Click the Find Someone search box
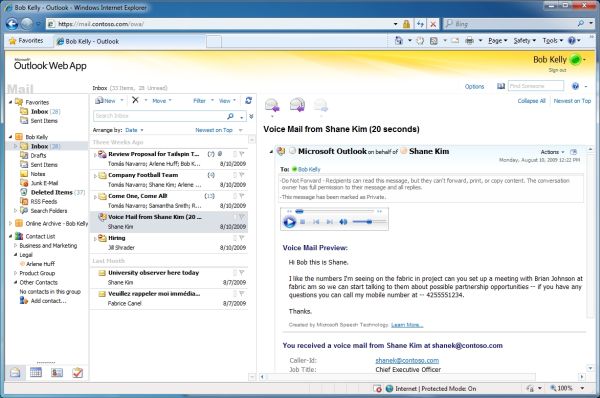Screen dimensions: 600x398 coord(536,86)
